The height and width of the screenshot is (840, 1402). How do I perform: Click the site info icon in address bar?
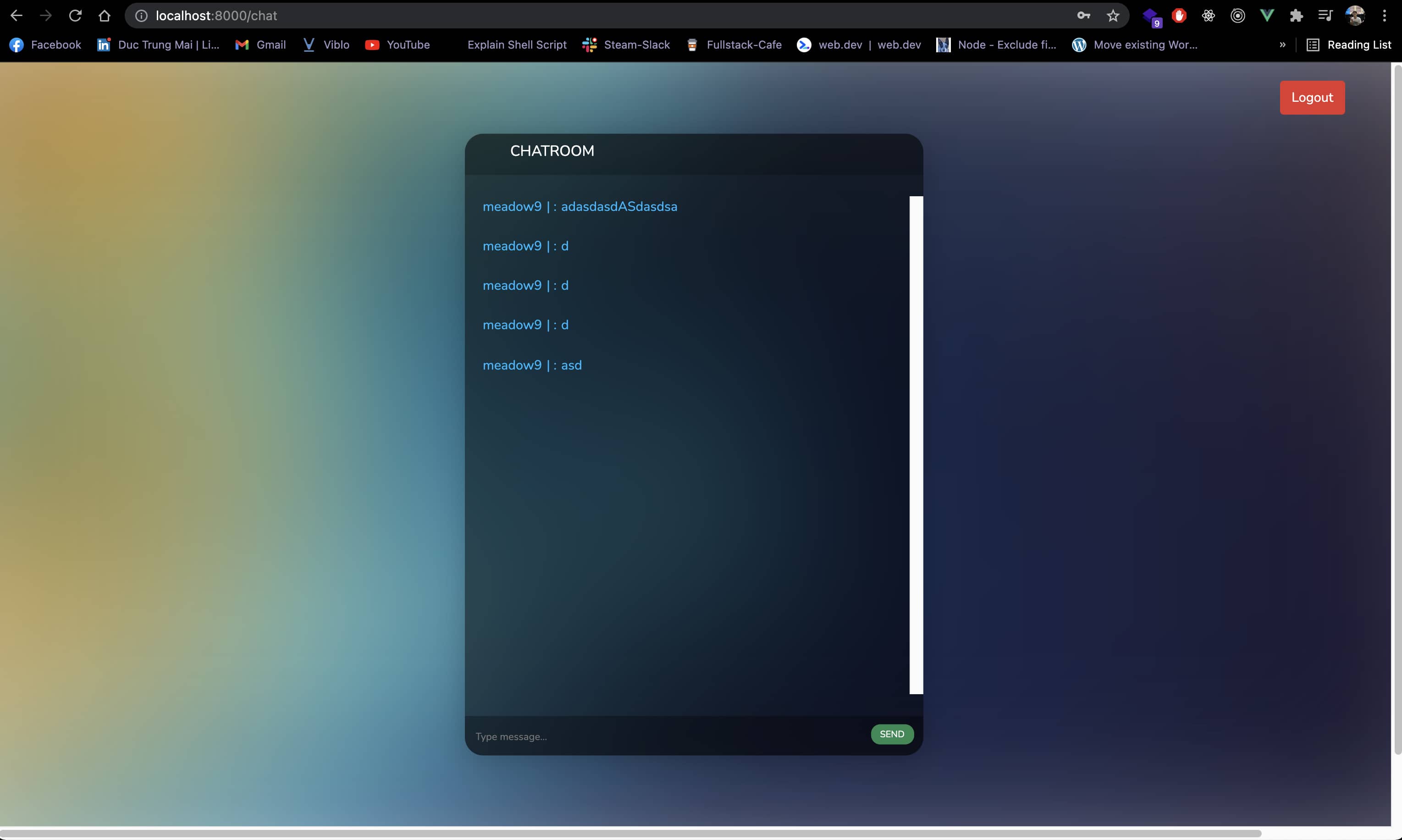pyautogui.click(x=140, y=15)
